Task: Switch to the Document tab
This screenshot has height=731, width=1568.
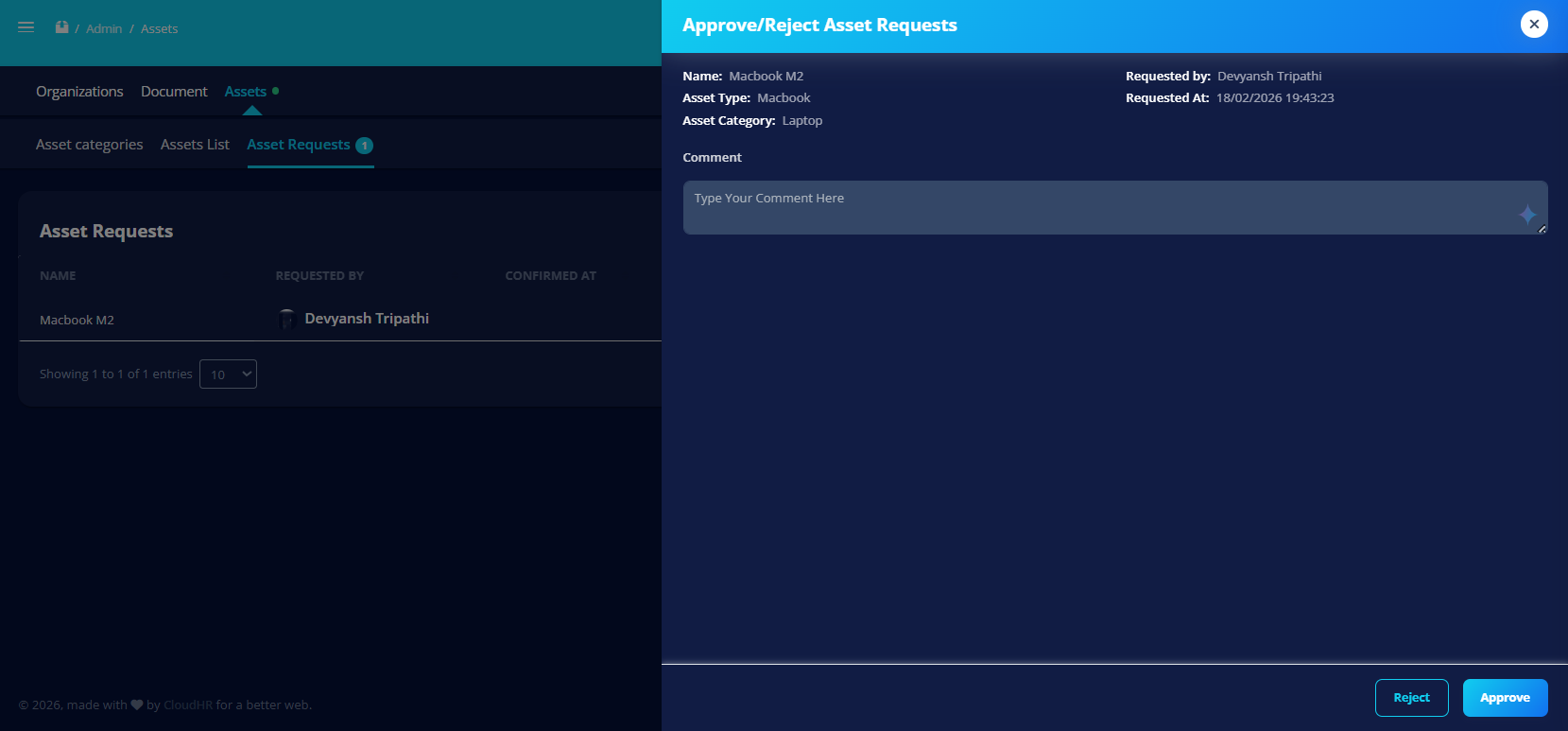Action: [174, 92]
